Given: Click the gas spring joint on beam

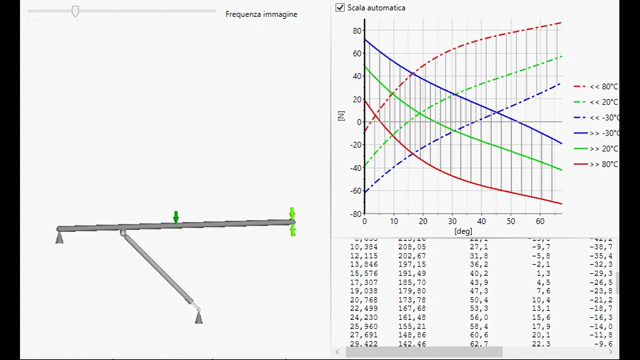Looking at the screenshot, I should coord(122,233).
